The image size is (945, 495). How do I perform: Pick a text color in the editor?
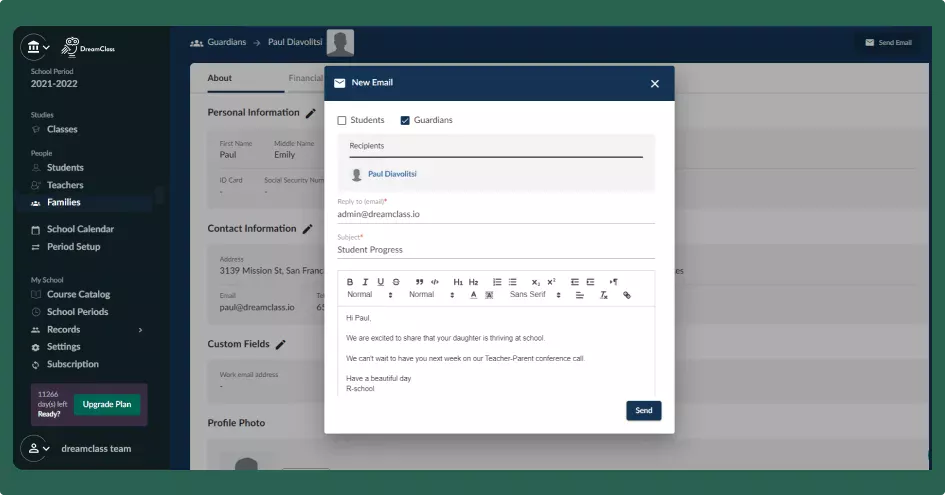tap(473, 295)
